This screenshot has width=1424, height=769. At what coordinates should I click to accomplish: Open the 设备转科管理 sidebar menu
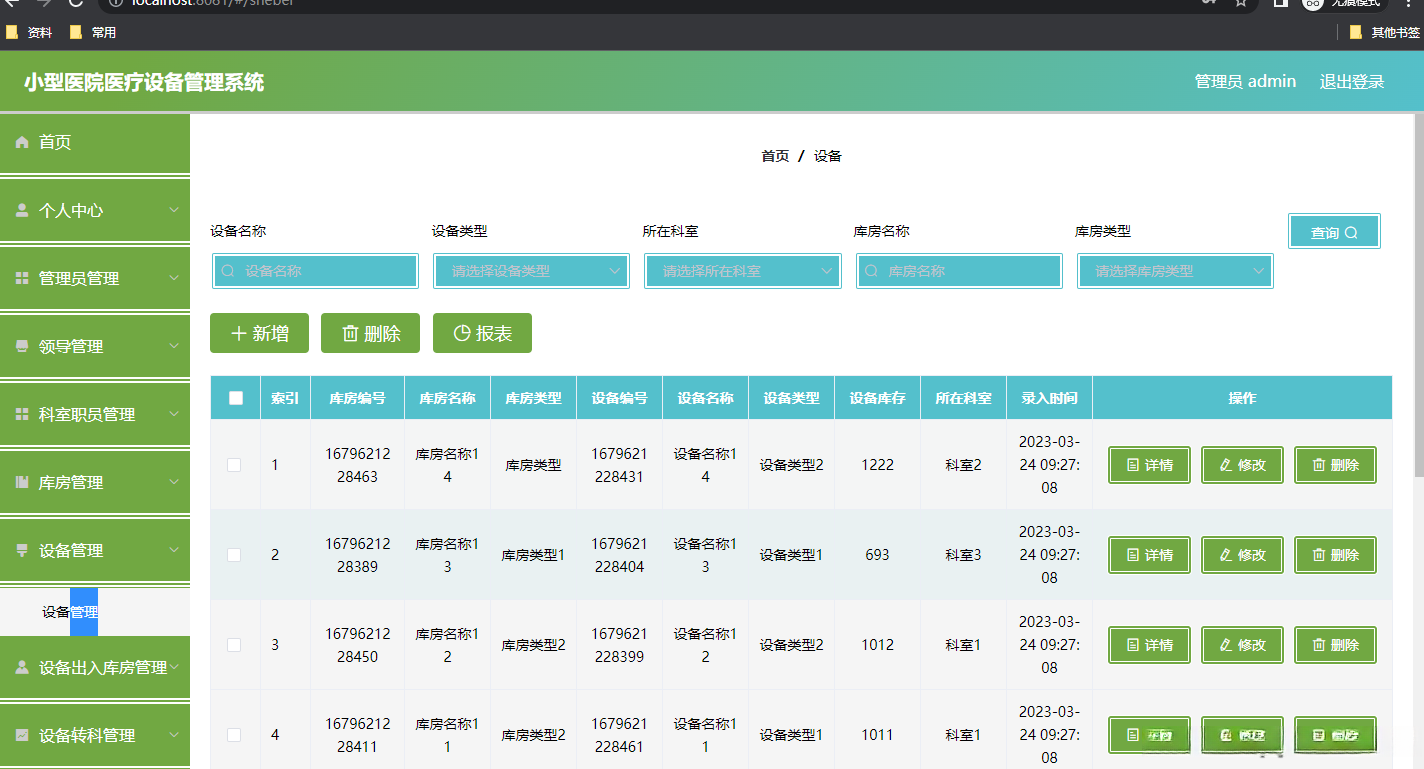click(95, 735)
